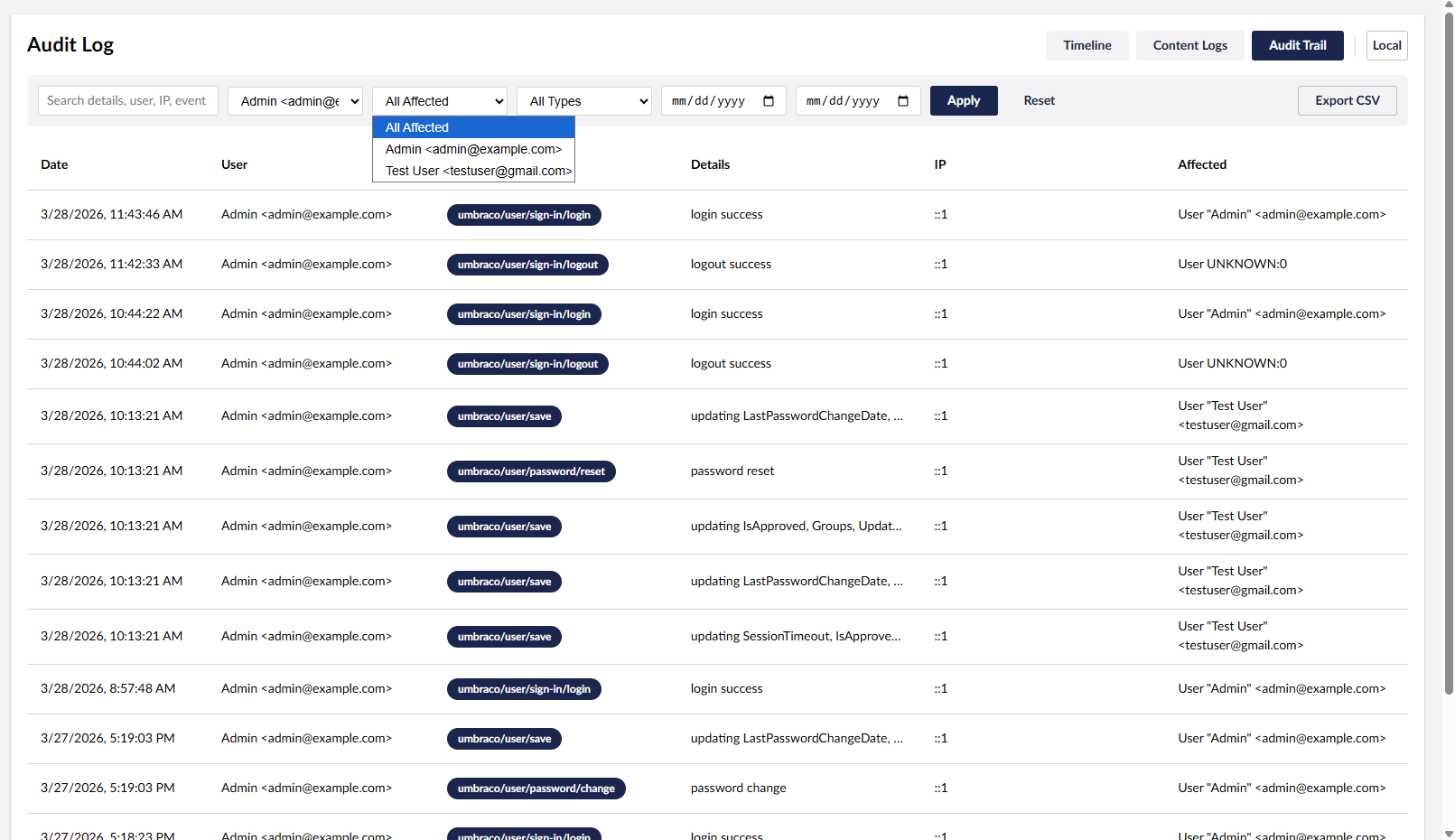The height and width of the screenshot is (840, 1455).
Task: Click the User column header
Action: tap(234, 164)
